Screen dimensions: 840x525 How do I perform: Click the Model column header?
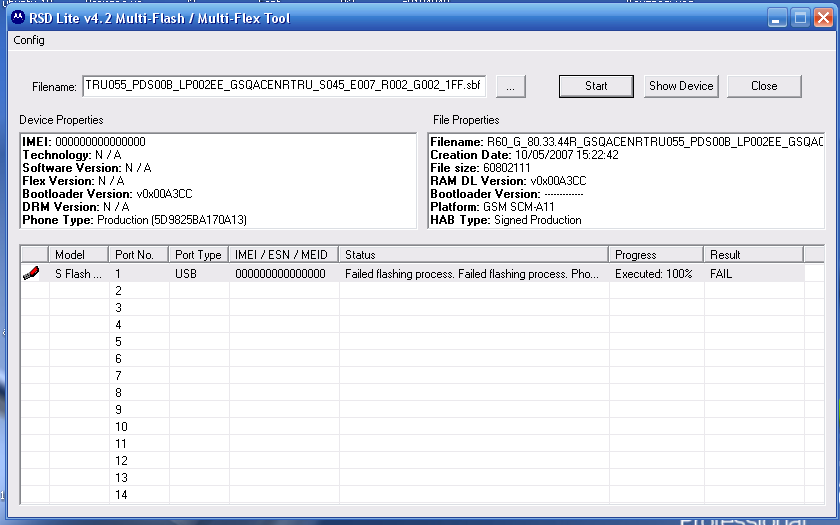coord(78,254)
